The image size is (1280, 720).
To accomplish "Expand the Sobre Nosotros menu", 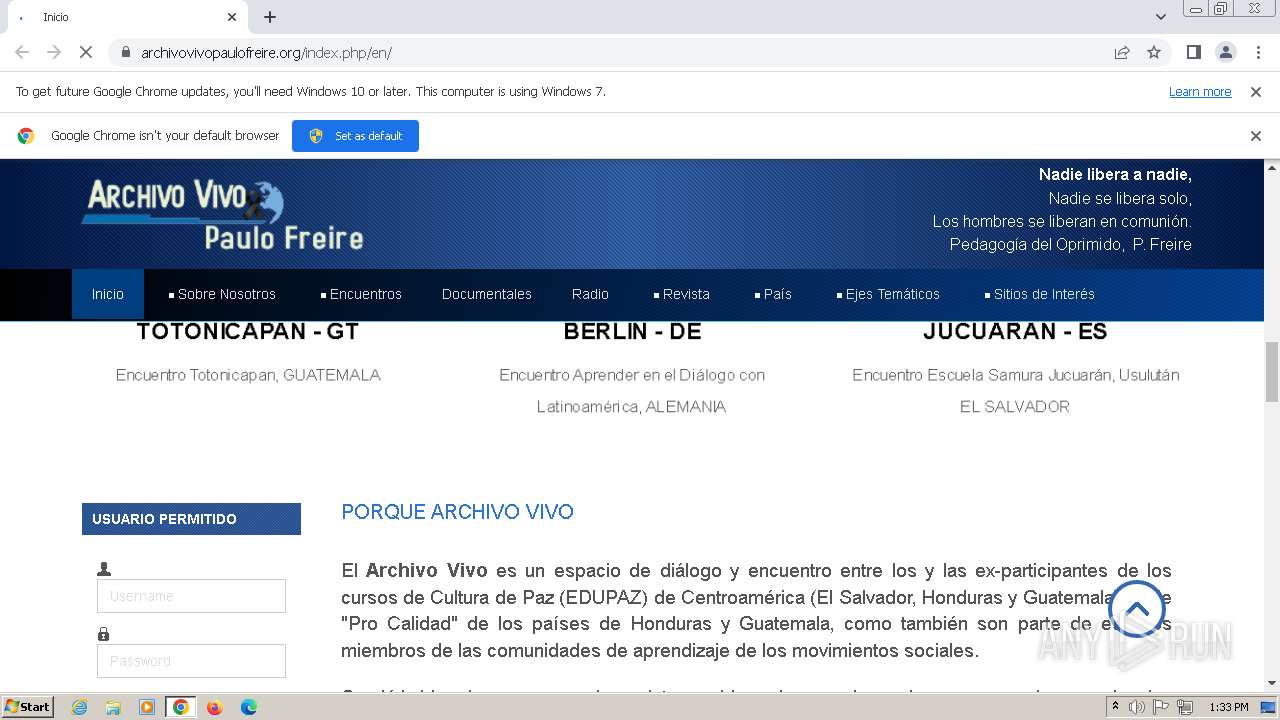I will tap(222, 294).
